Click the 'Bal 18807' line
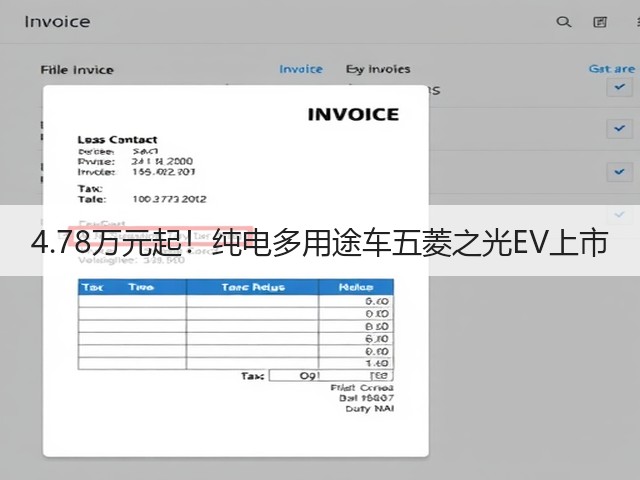640x480 pixels. click(367, 398)
